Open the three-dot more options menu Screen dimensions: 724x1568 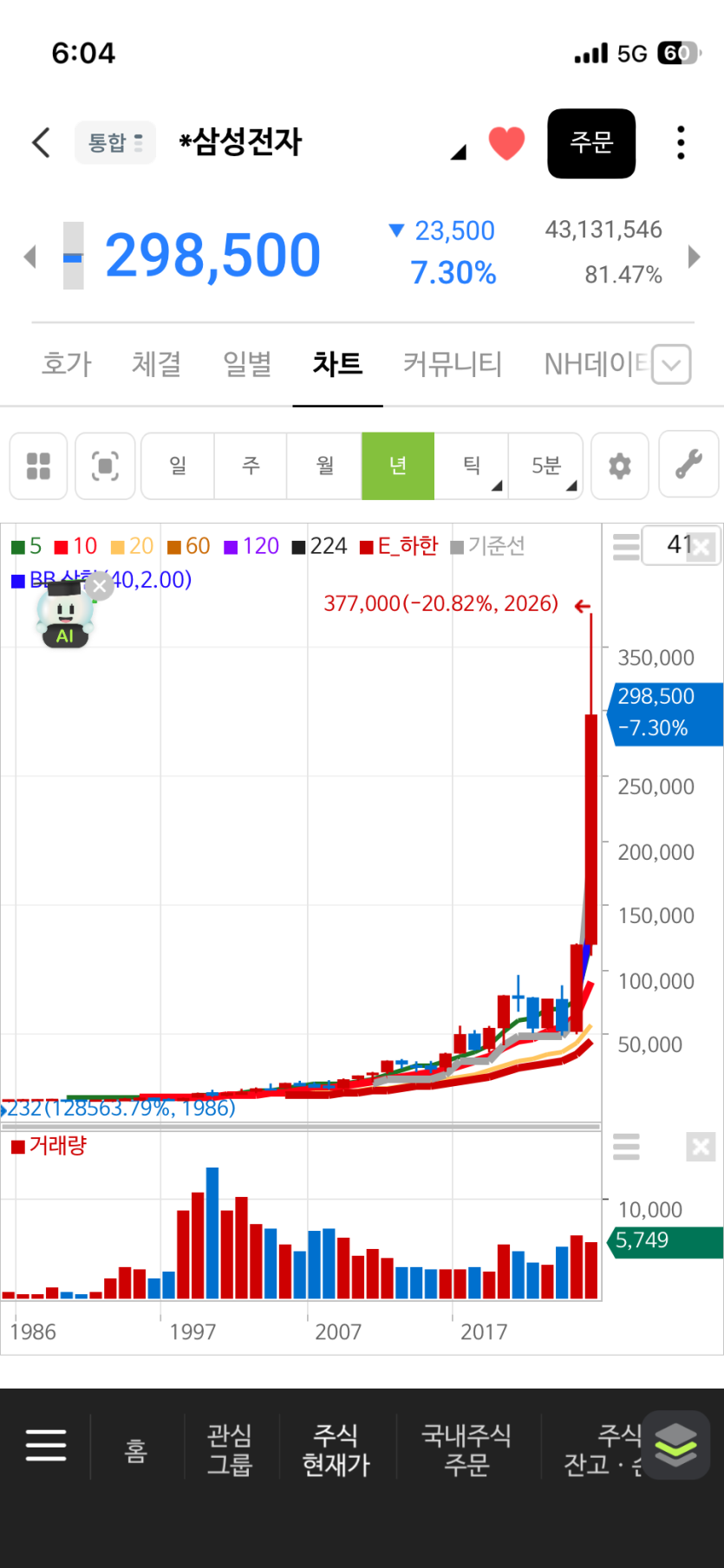[681, 143]
